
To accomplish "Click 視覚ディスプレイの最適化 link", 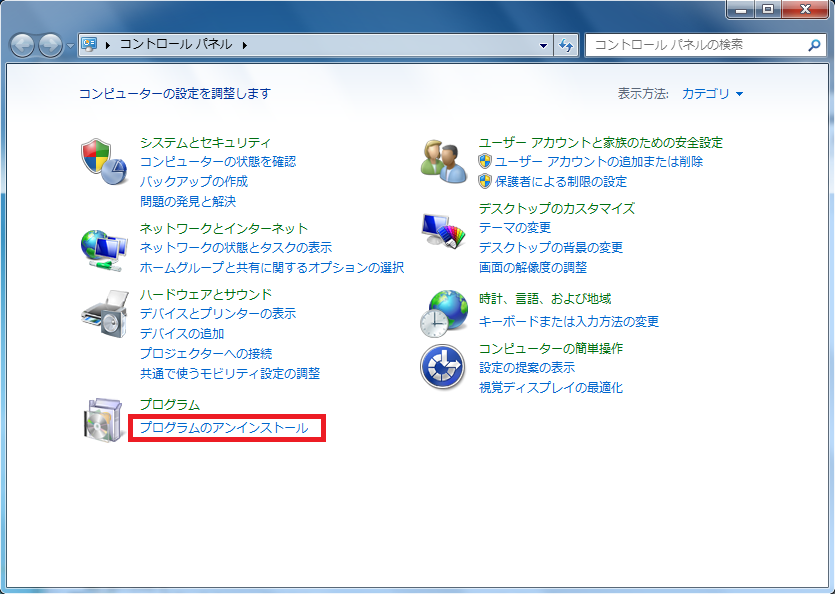I will (551, 387).
